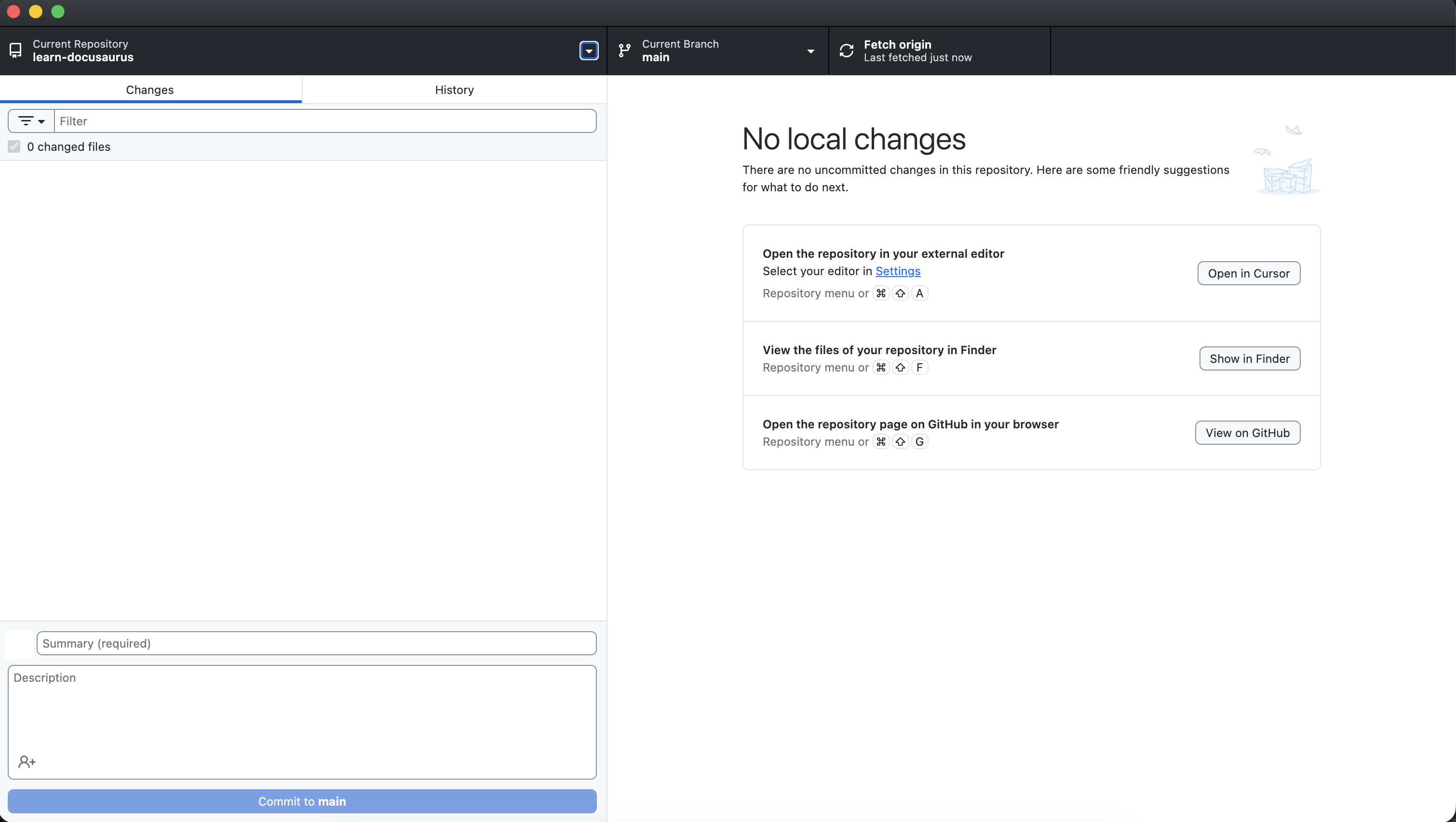Open the Settings link for editor selection
1456x822 pixels.
(x=898, y=271)
